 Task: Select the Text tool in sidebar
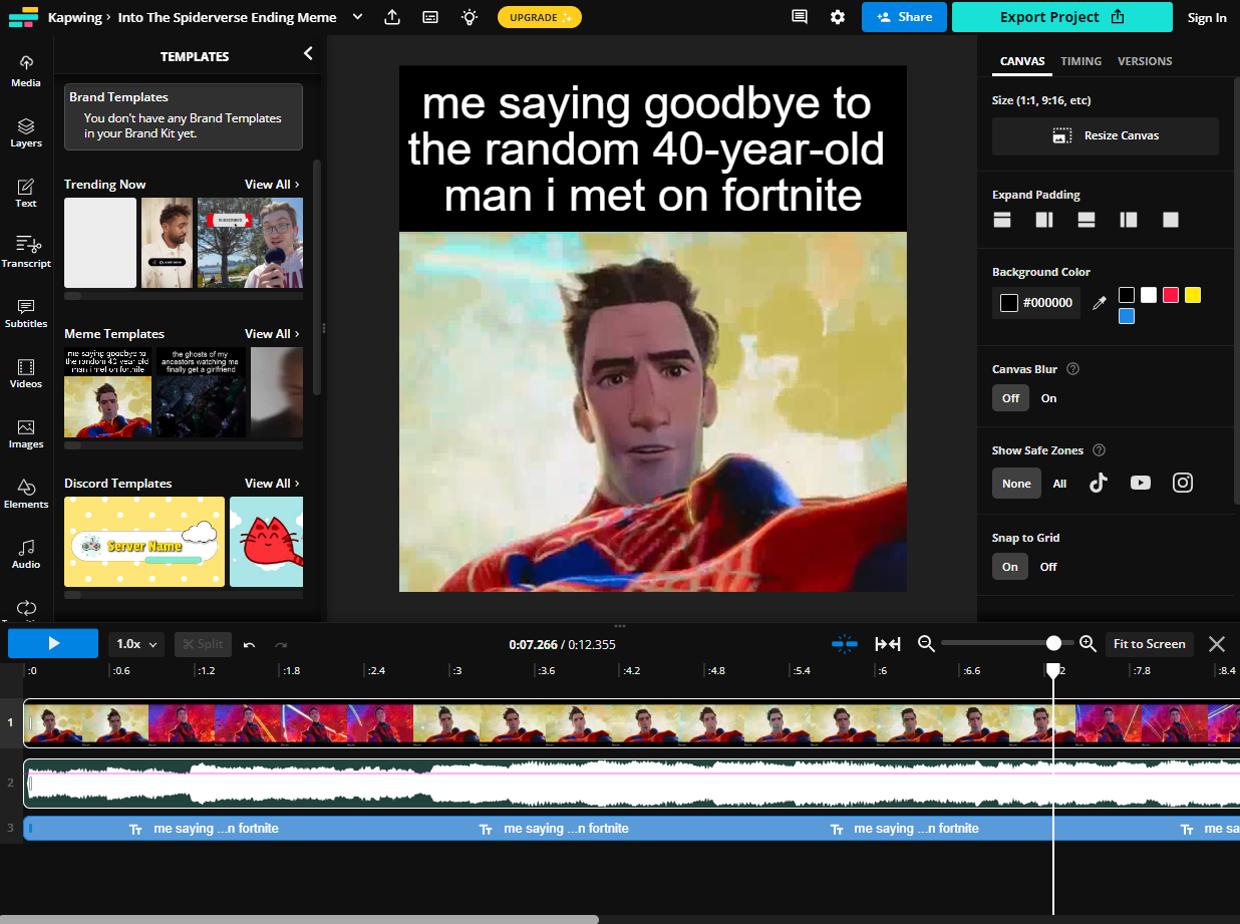pos(26,193)
